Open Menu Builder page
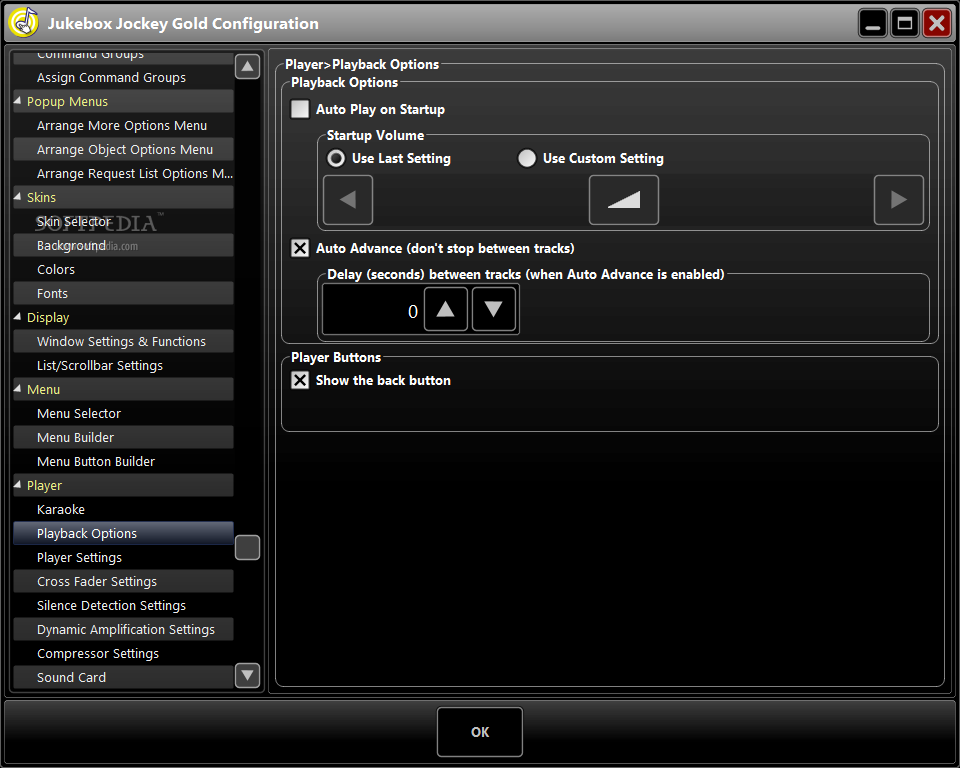Screen dimensions: 960x768 [123, 437]
